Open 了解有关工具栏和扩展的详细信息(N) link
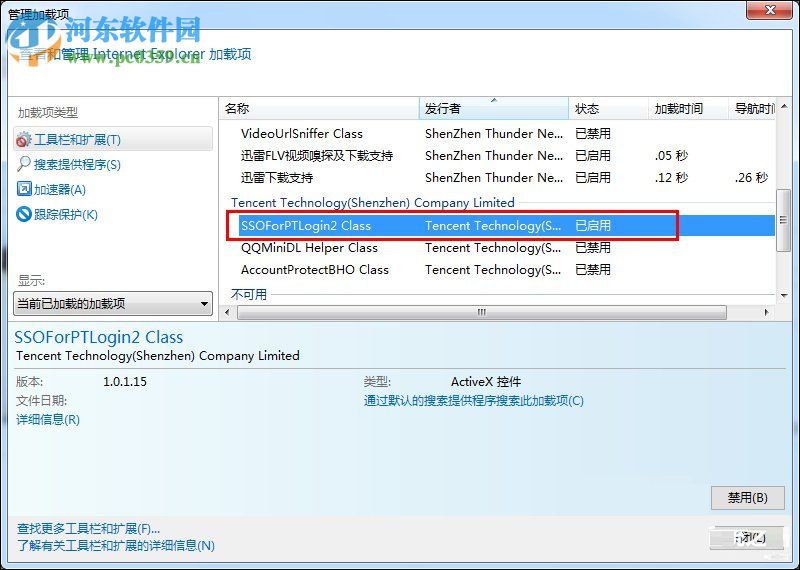The image size is (800, 570). point(116,546)
